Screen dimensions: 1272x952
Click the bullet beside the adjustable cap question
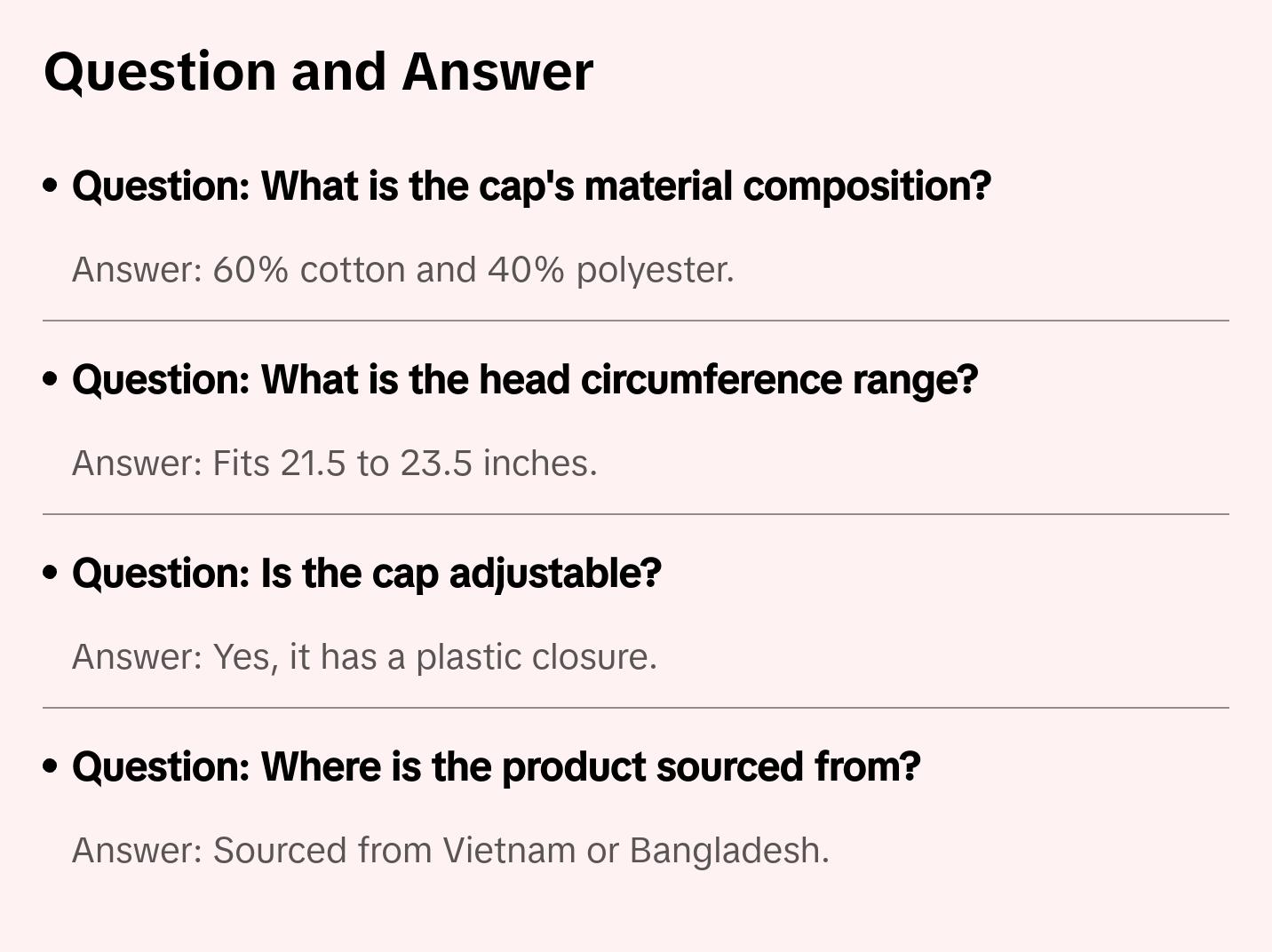(51, 574)
